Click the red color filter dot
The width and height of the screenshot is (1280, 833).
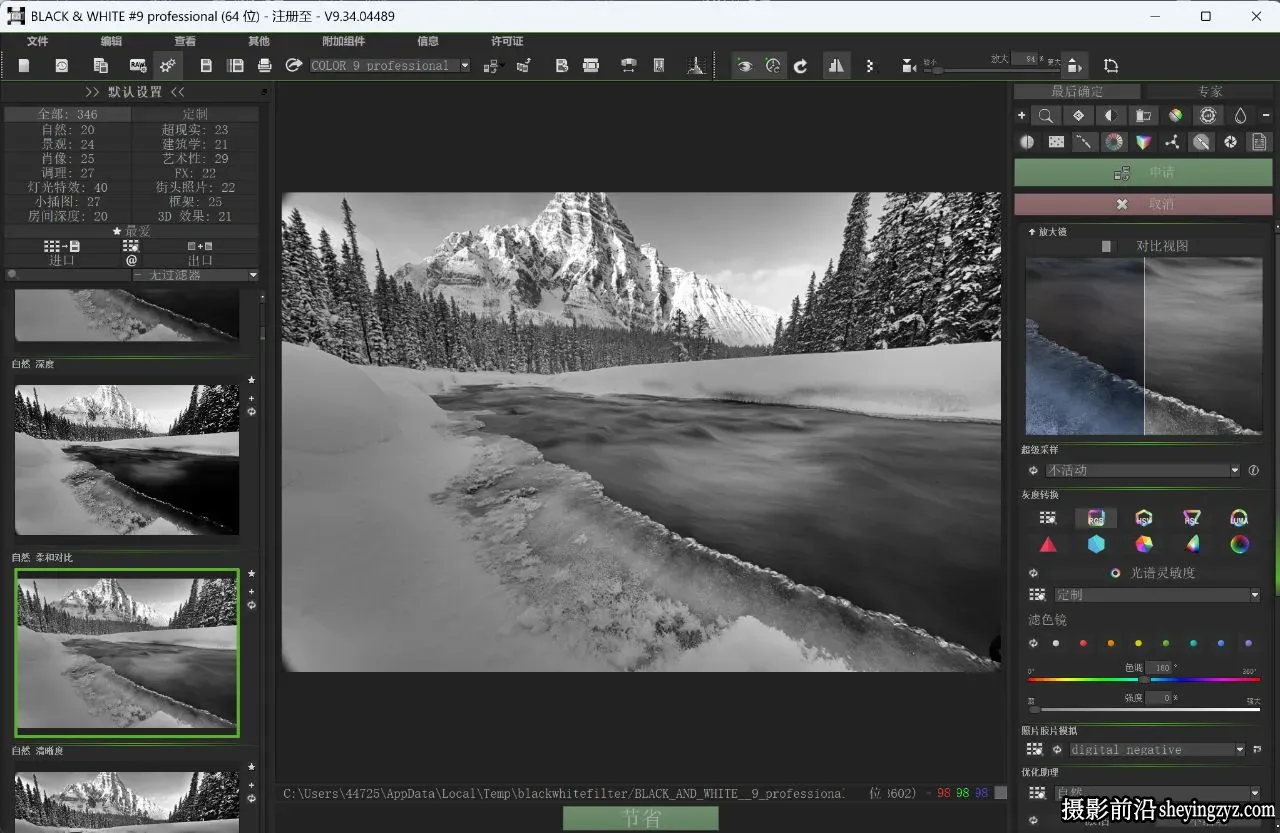(1083, 643)
